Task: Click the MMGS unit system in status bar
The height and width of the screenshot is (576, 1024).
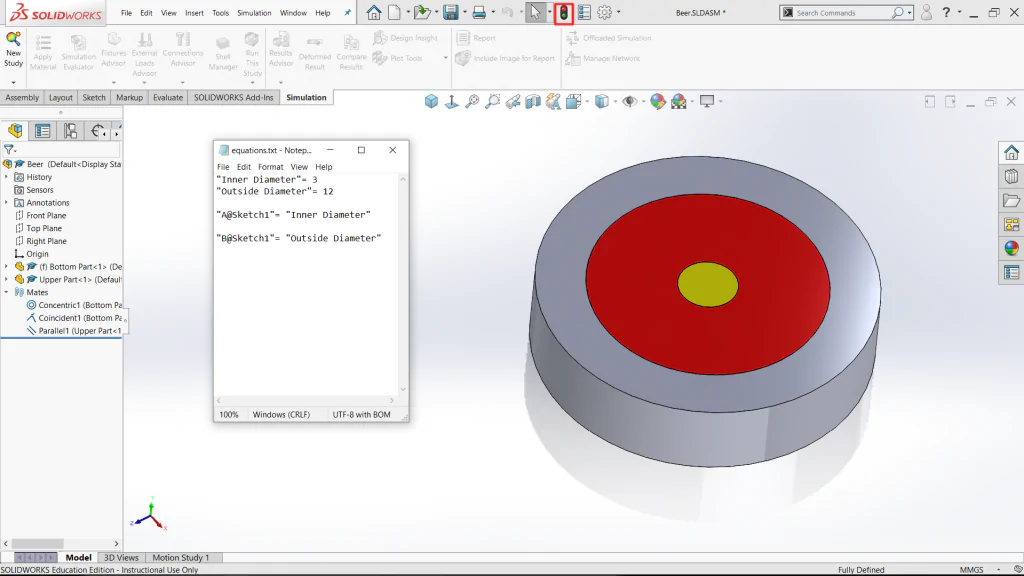Action: [x=971, y=570]
